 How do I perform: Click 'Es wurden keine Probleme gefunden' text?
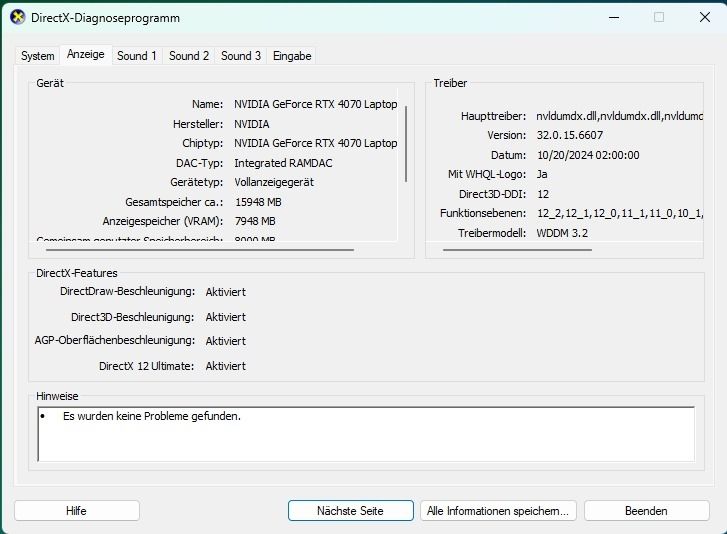pyautogui.click(x=152, y=416)
